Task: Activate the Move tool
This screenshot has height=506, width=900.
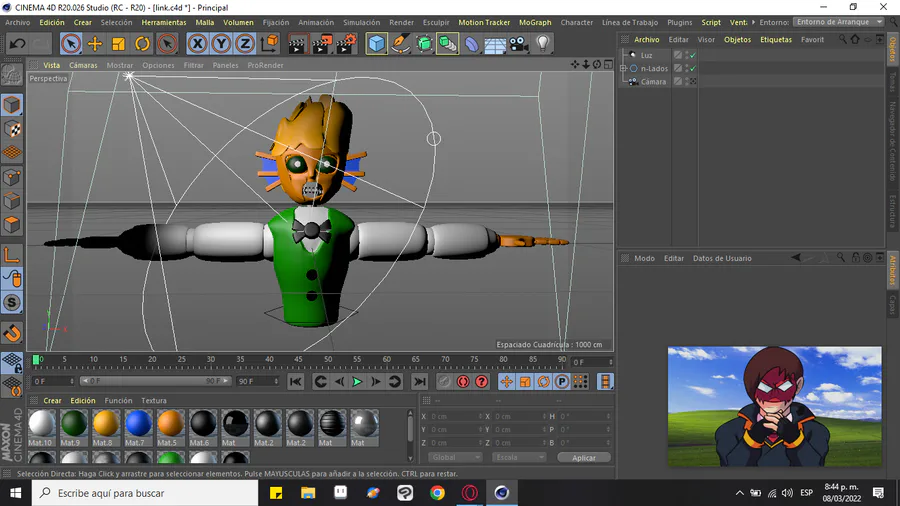Action: tap(95, 44)
